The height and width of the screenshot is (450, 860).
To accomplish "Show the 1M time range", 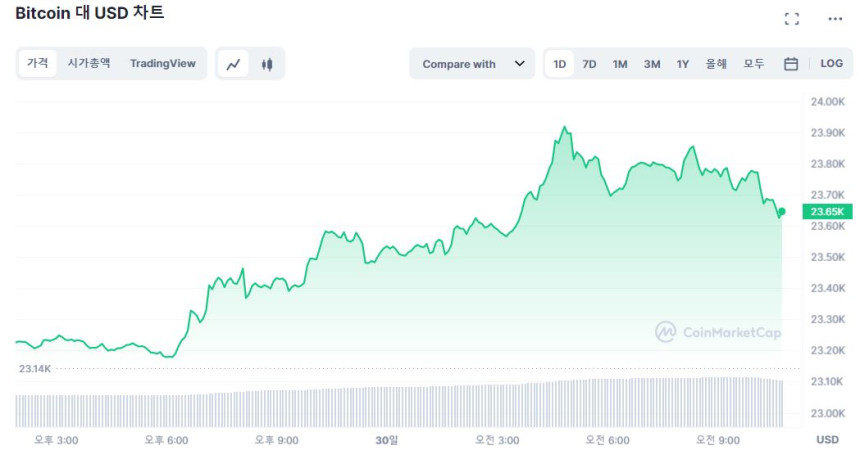I will [x=620, y=64].
